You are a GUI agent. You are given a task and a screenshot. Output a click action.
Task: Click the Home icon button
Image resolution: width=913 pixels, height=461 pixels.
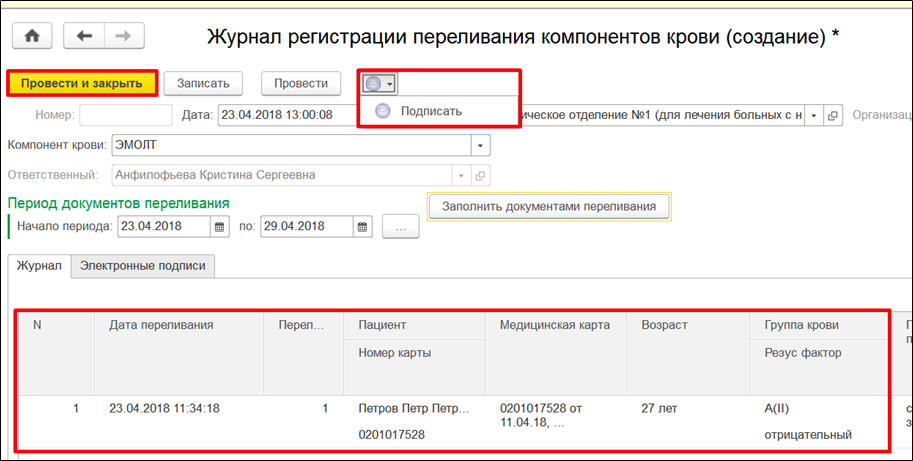click(32, 36)
